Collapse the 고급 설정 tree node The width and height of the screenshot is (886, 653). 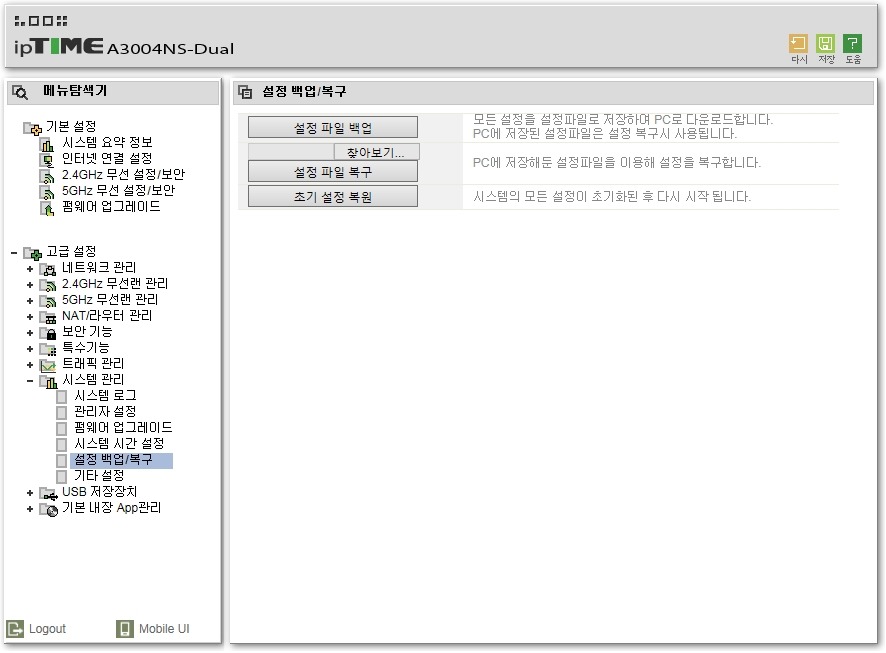point(14,253)
